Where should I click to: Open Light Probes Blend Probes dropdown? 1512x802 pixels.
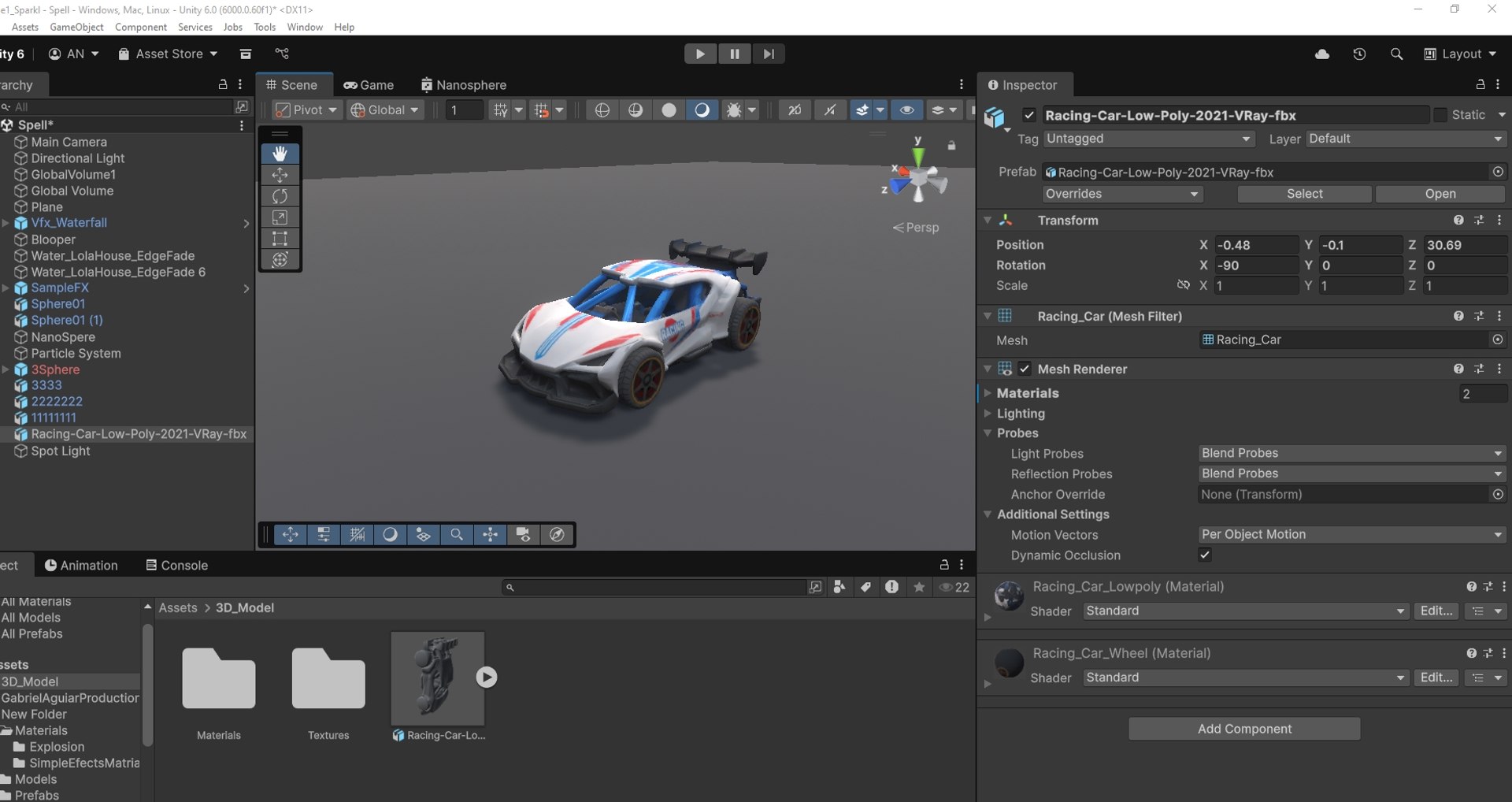pos(1351,453)
